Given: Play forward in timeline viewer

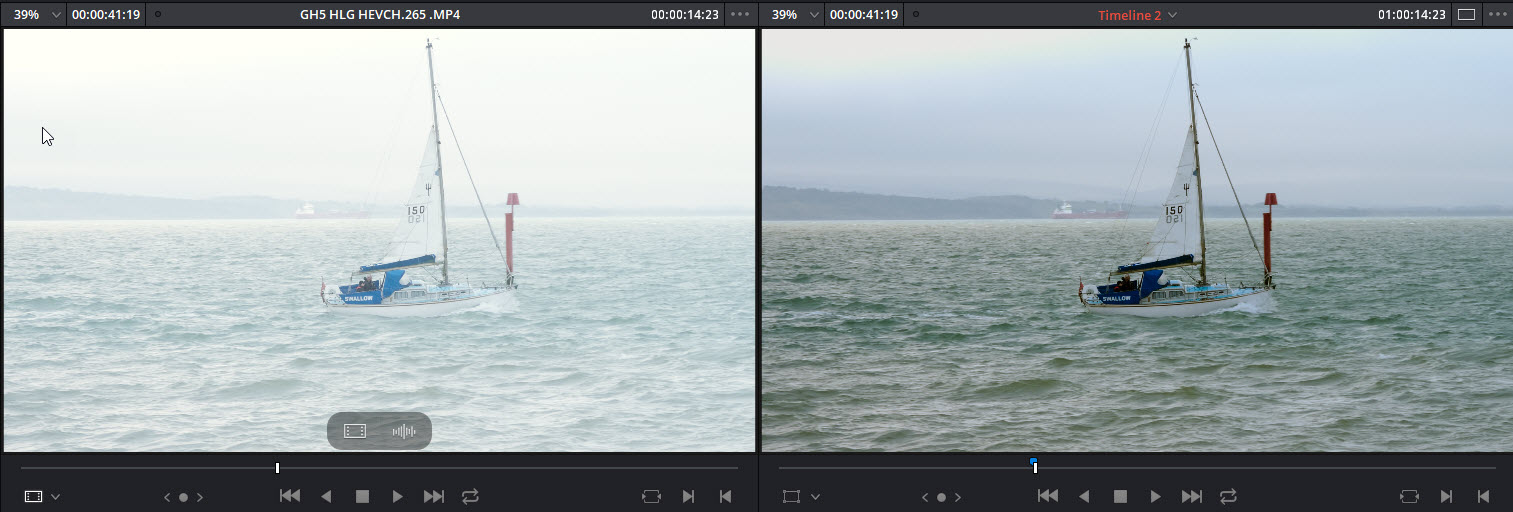Looking at the screenshot, I should tap(1155, 496).
